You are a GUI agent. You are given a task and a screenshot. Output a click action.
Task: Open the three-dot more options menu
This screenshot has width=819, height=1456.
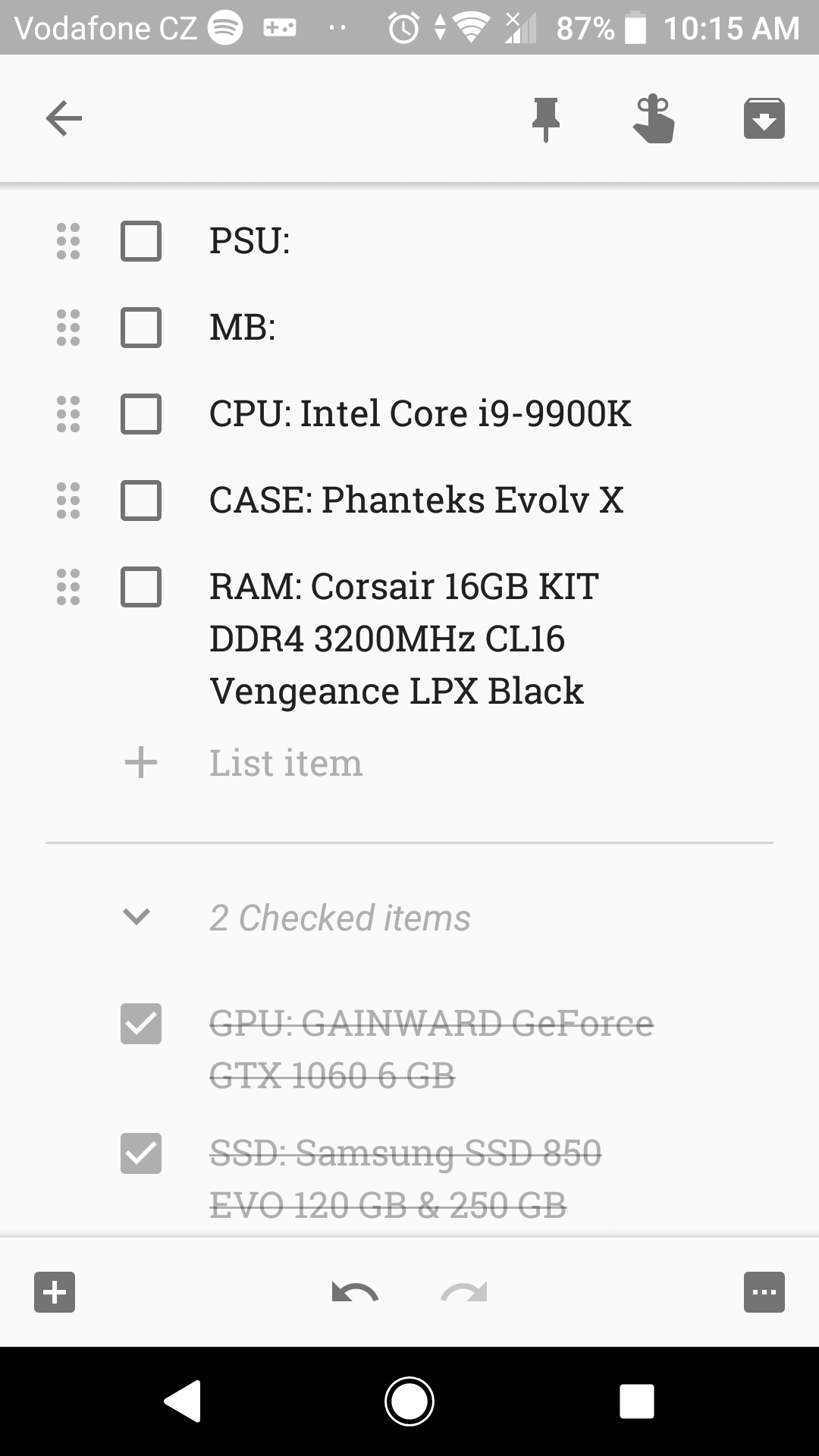pyautogui.click(x=764, y=1291)
